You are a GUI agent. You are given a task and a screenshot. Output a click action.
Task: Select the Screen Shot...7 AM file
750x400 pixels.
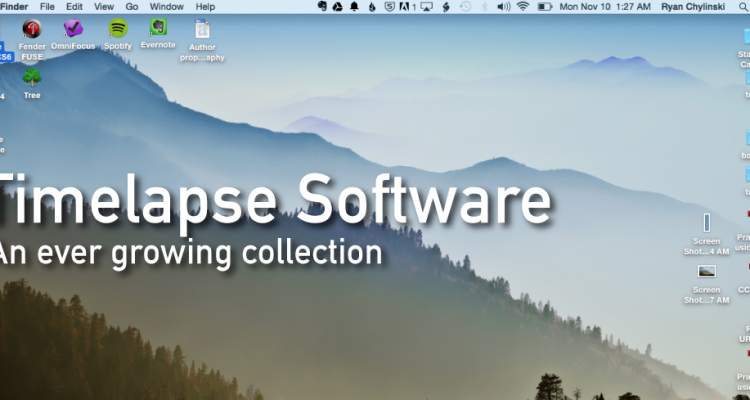(706, 272)
